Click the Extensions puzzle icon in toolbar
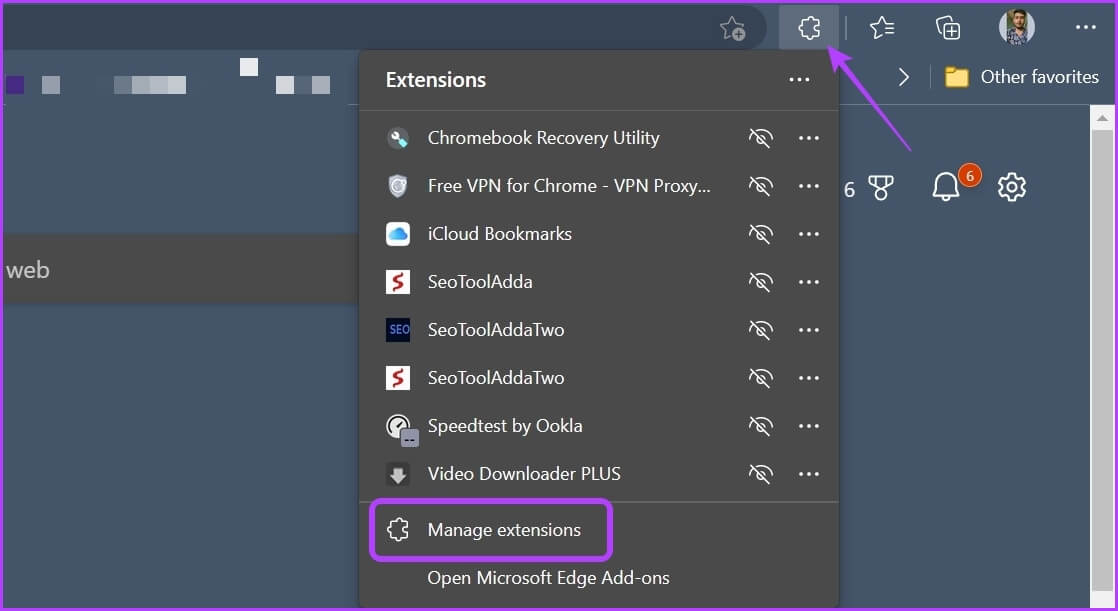Viewport: 1118px width, 611px height. [809, 28]
